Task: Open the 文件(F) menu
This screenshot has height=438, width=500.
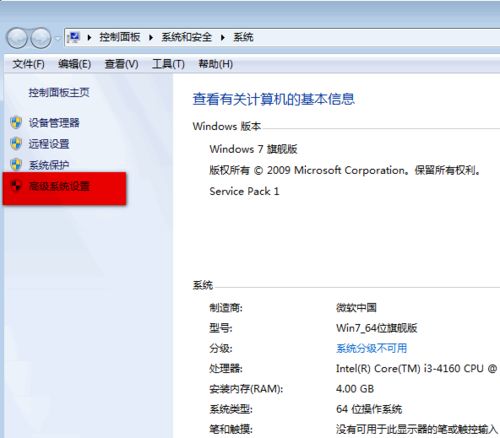Action: tap(28, 64)
